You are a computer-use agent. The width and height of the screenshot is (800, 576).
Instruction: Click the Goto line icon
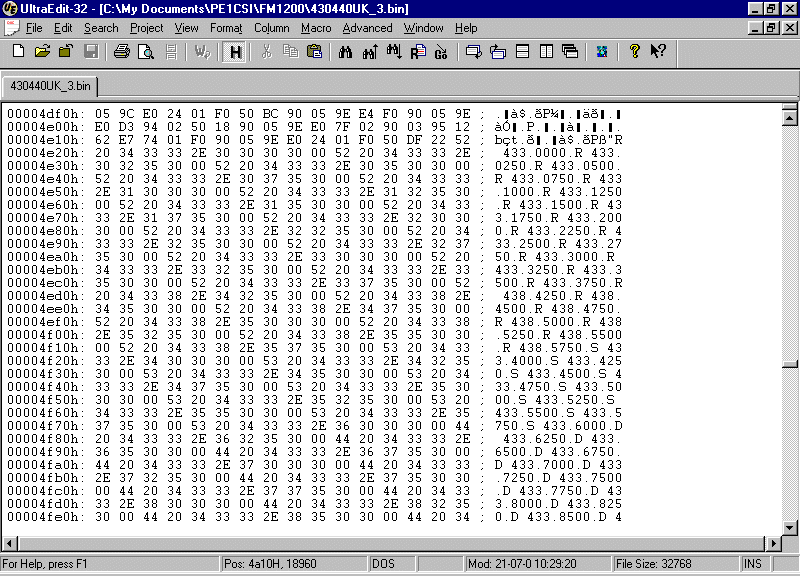[x=442, y=52]
